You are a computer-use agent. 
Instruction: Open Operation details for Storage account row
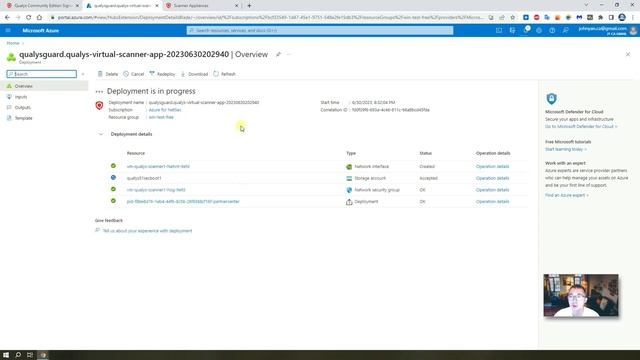coord(492,178)
